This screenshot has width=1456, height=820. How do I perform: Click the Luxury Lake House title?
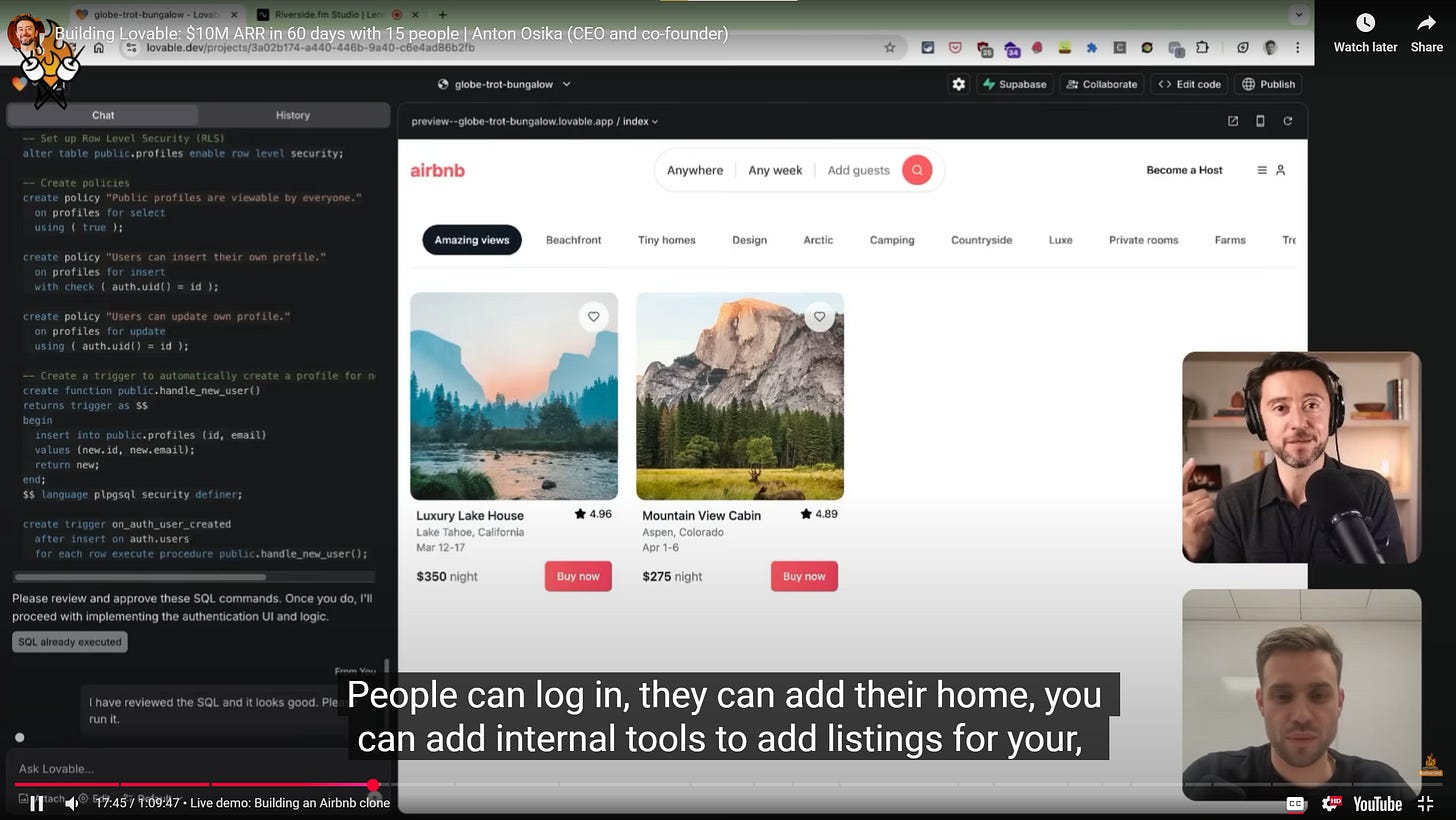470,516
